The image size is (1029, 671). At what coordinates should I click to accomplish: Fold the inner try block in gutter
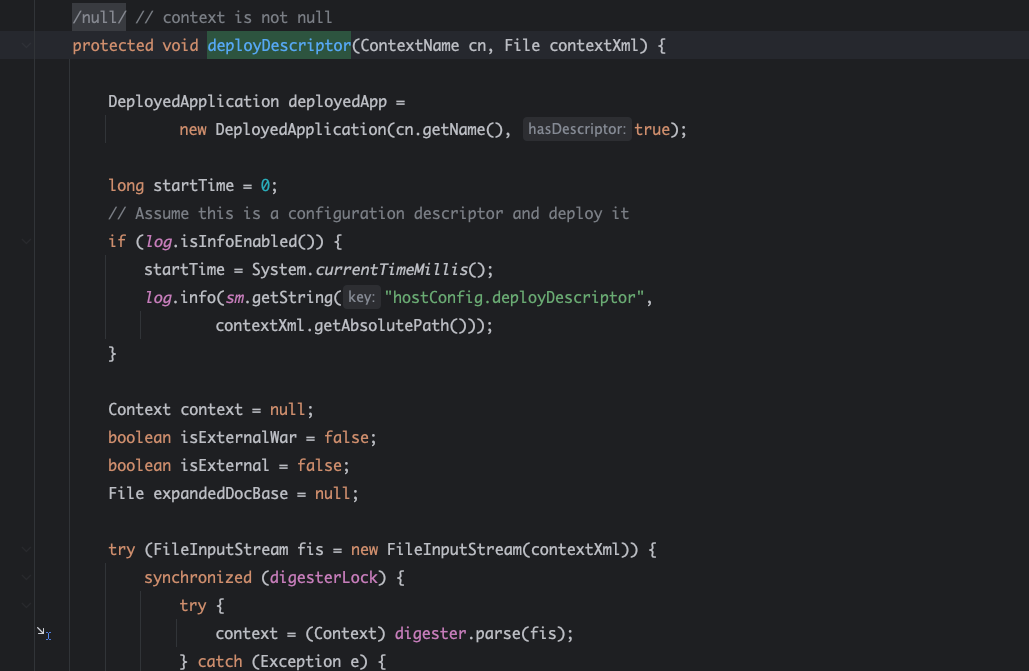pos(25,605)
